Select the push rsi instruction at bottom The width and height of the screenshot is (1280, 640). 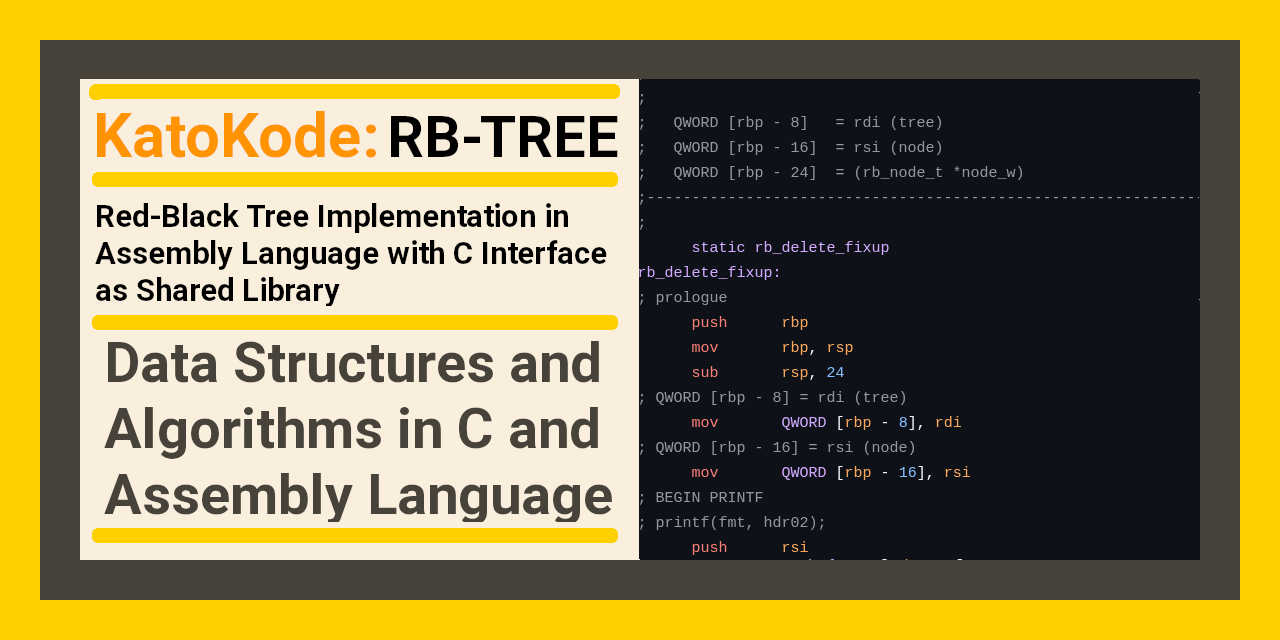743,547
